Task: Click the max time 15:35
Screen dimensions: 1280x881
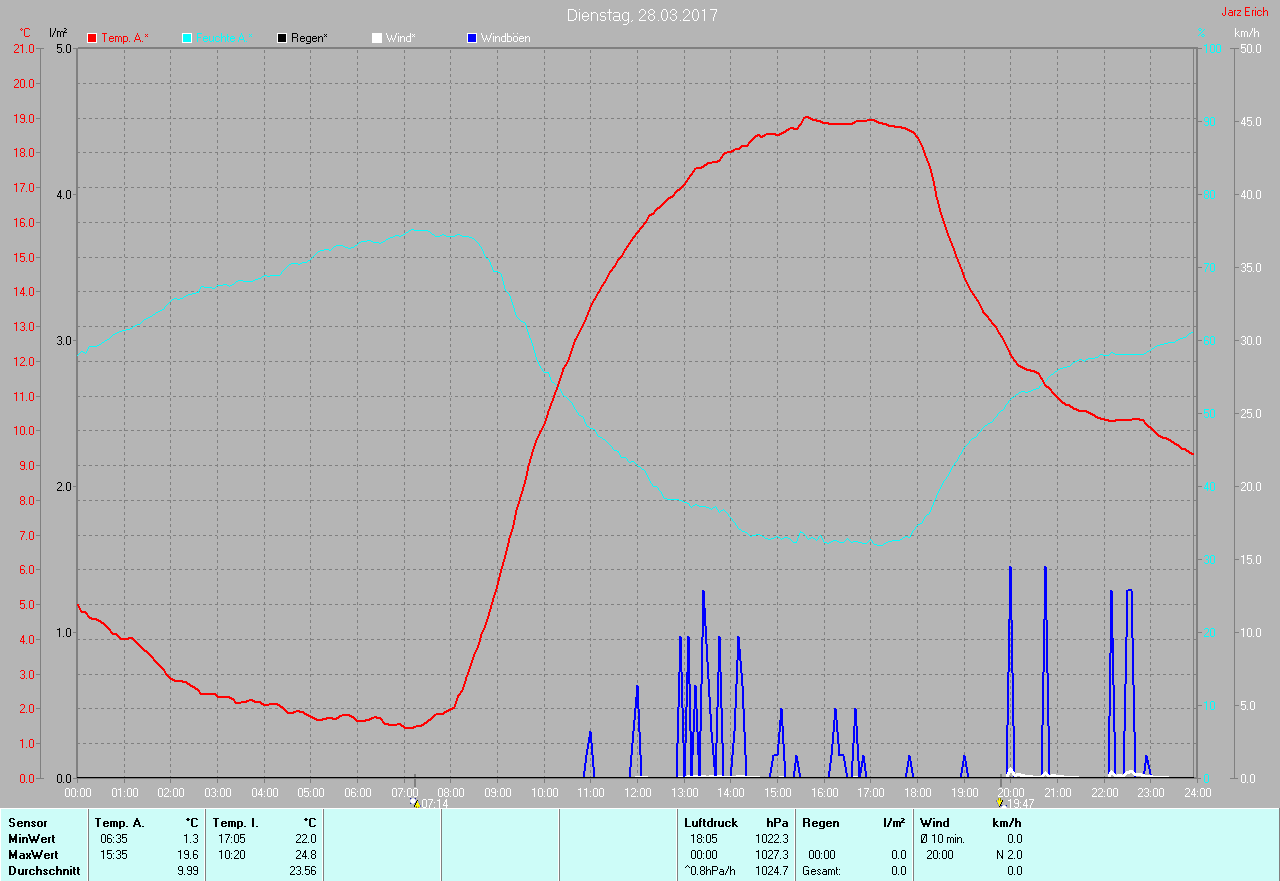Action: pyautogui.click(x=114, y=855)
